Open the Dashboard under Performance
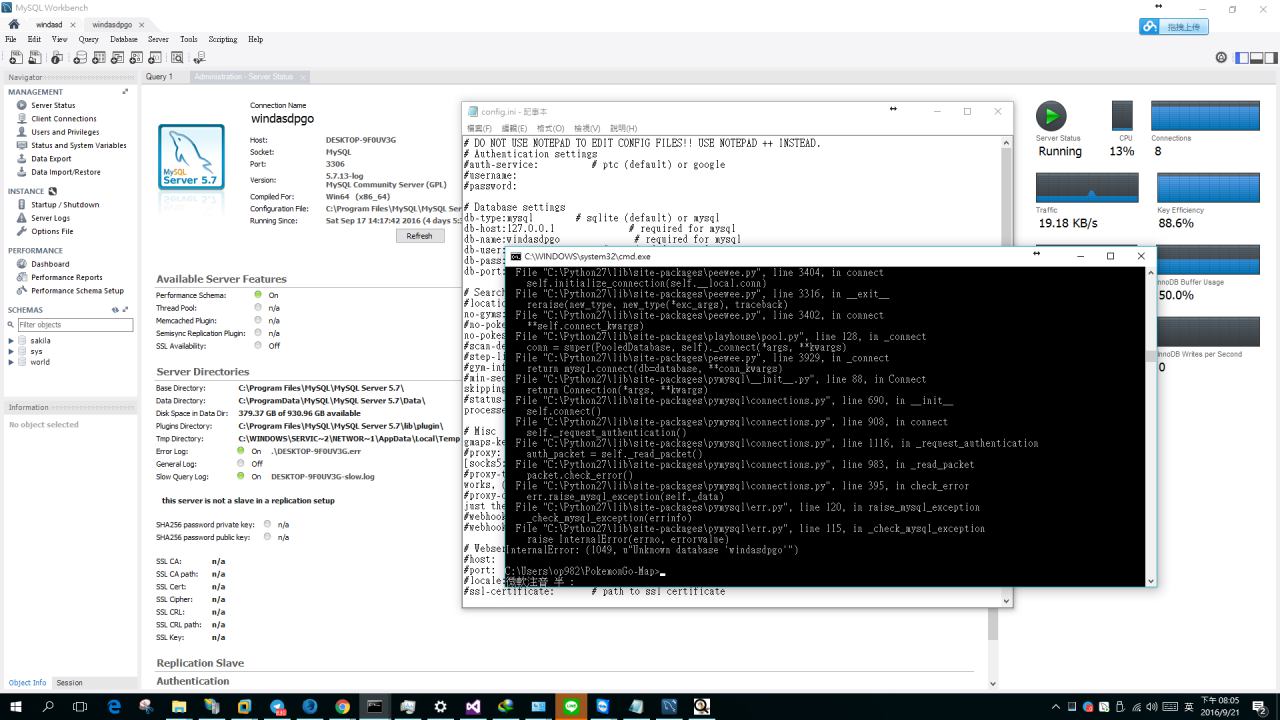Viewport: 1280px width, 720px height. 49,264
